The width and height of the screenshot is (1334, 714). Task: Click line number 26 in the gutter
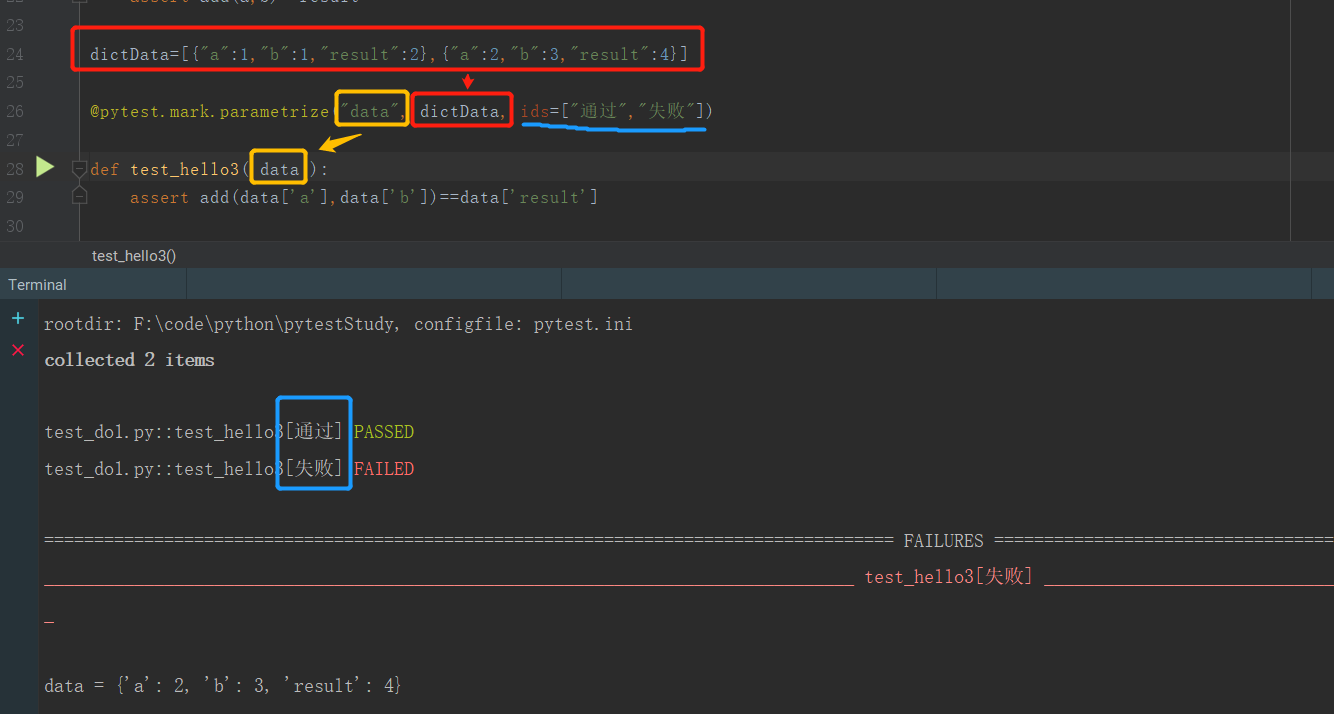point(15,111)
